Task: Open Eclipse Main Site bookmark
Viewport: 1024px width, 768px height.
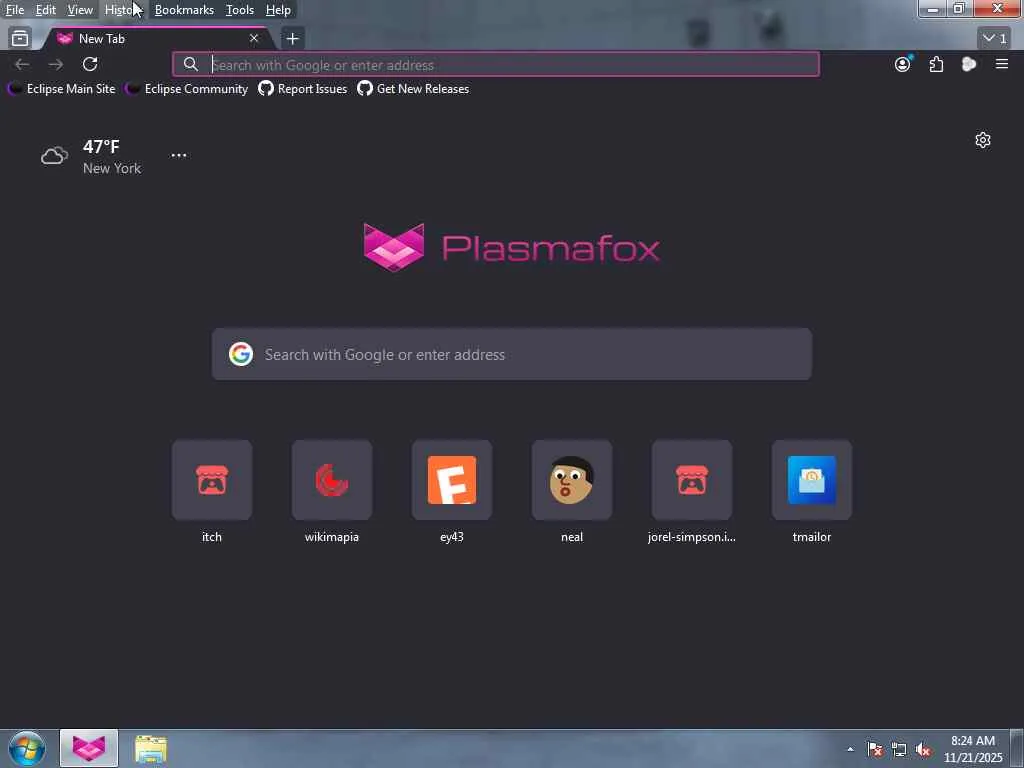Action: click(x=61, y=89)
